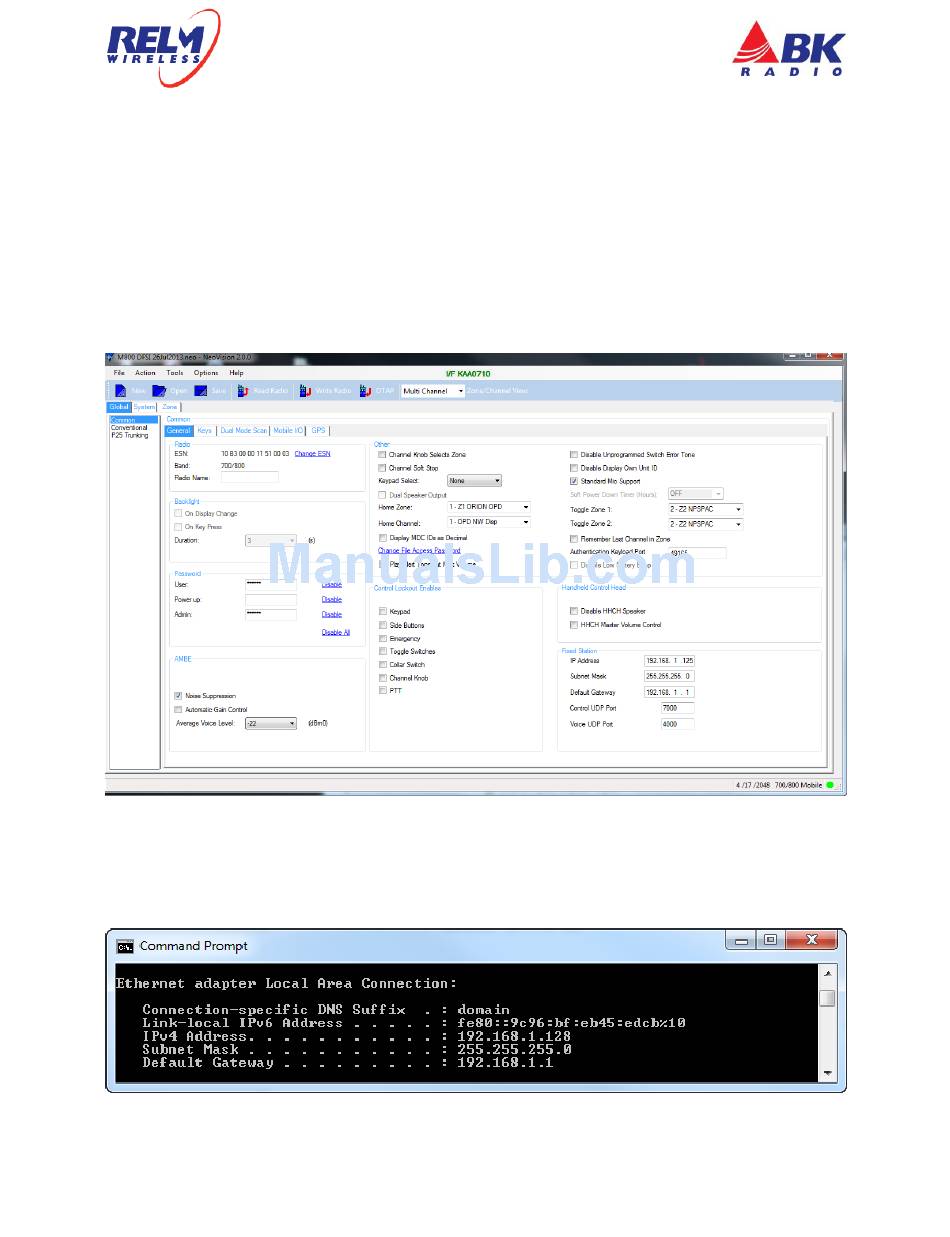Click the Disable All password link
The width and height of the screenshot is (950, 1237).
click(335, 632)
